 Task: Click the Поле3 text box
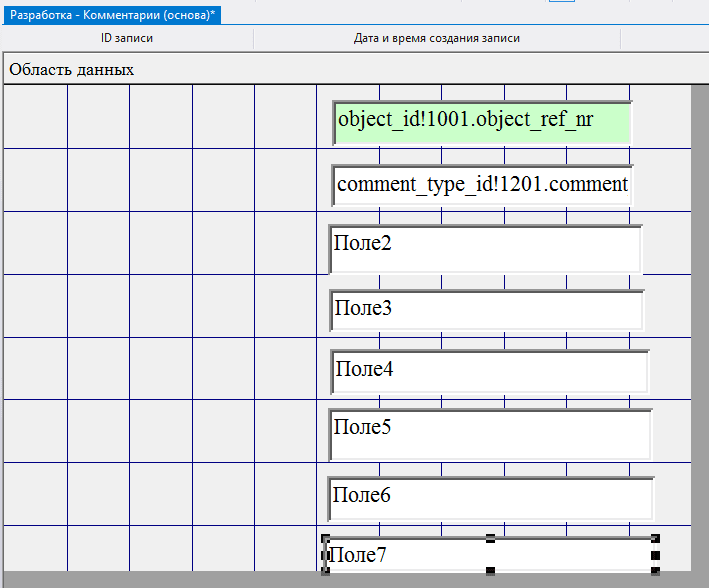[x=486, y=310]
